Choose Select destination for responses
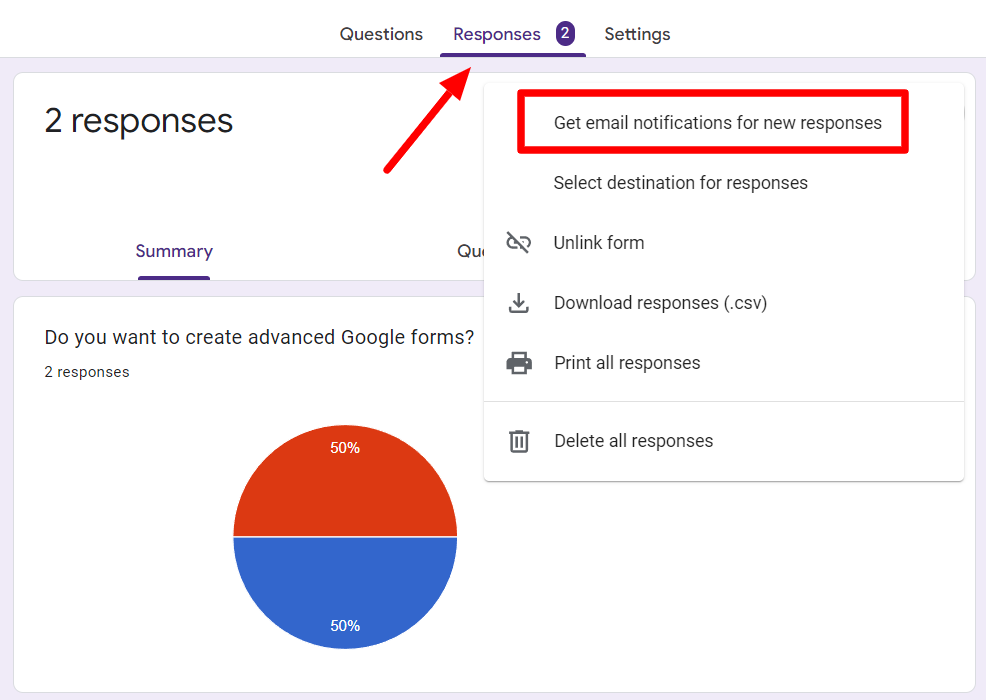This screenshot has width=986, height=700. (x=680, y=183)
